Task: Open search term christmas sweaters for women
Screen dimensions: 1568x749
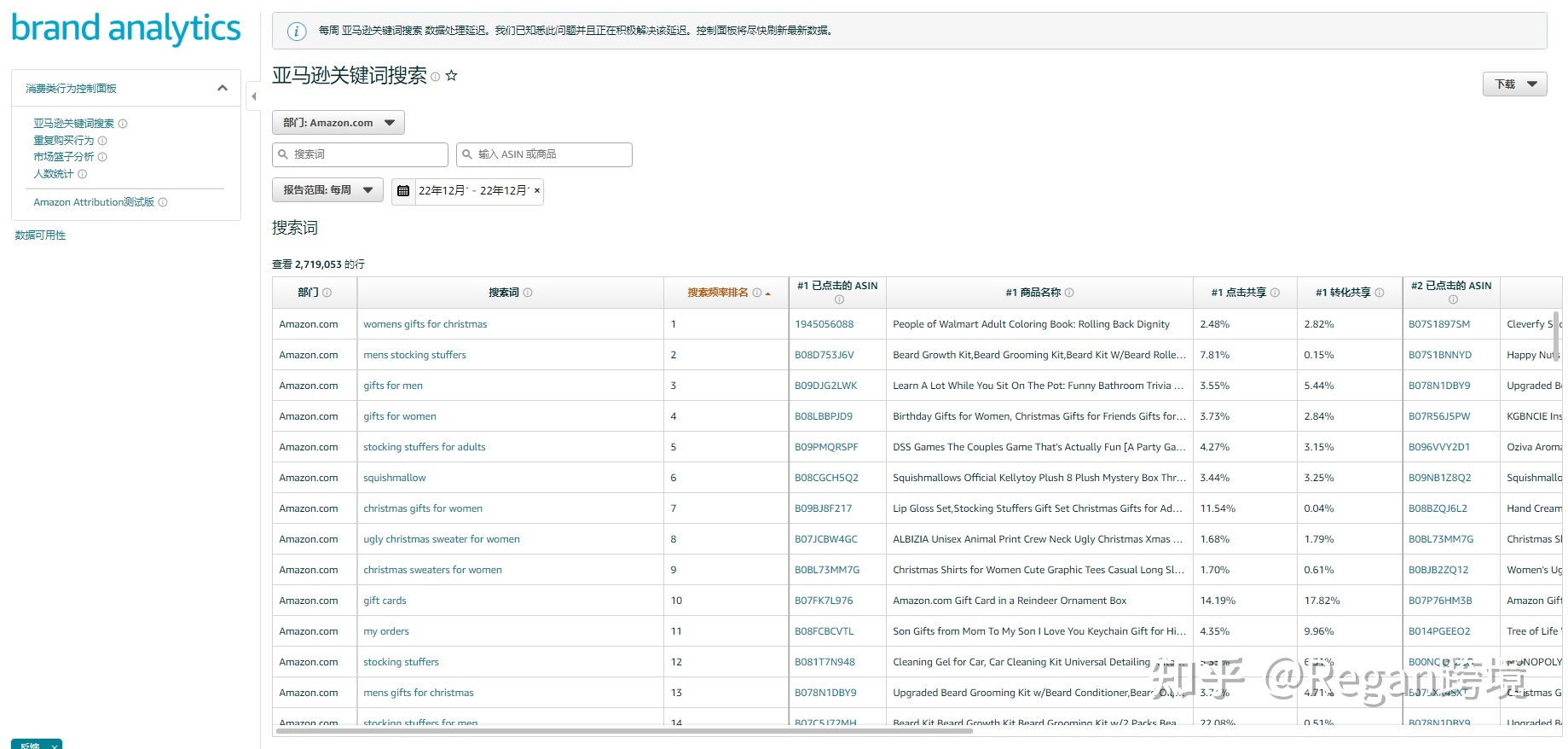Action: [x=433, y=570]
